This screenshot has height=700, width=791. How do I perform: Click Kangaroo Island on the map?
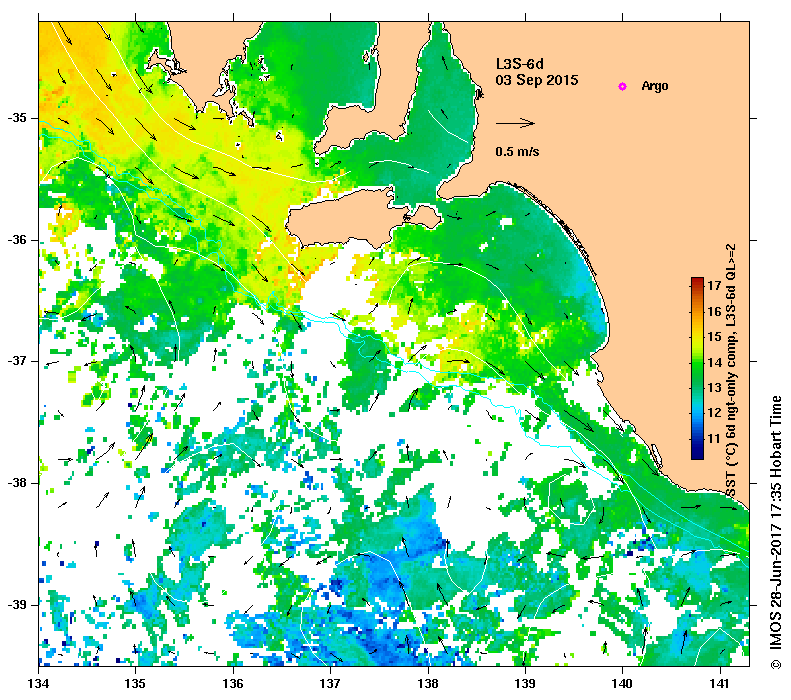pos(348,220)
